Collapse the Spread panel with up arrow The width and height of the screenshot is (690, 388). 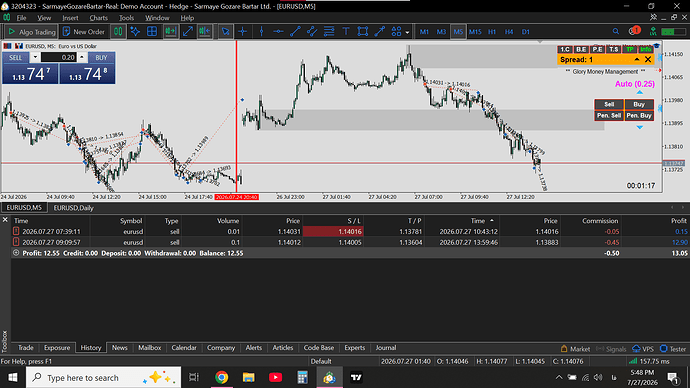[x=637, y=59]
